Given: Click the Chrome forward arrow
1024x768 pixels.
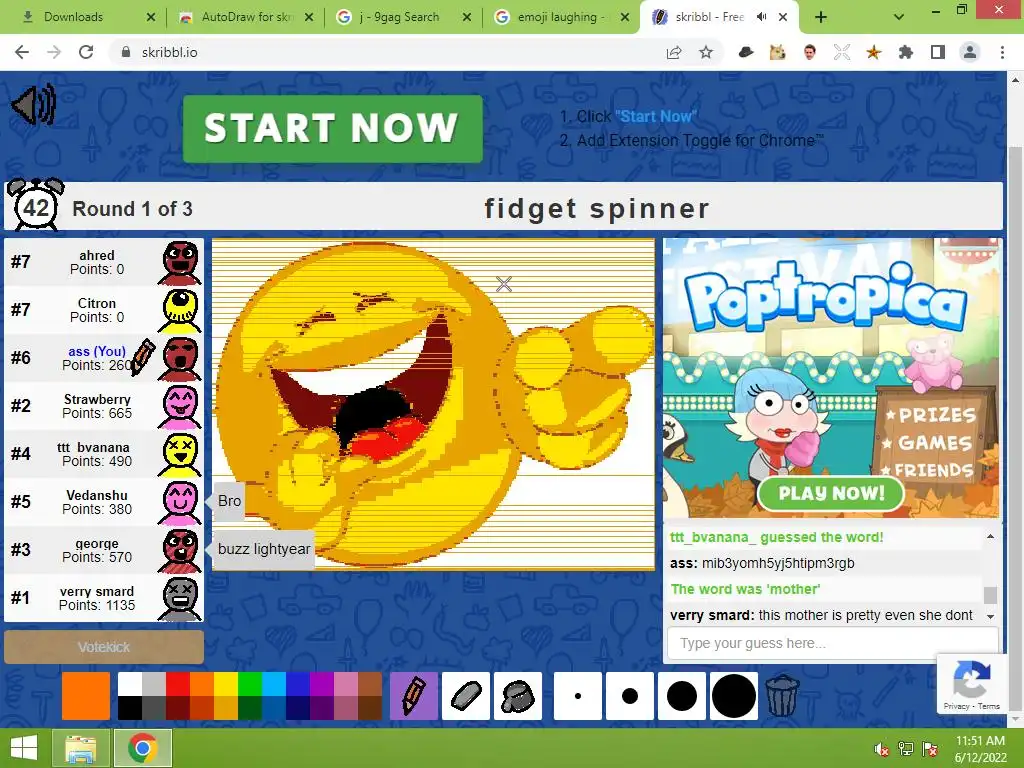Looking at the screenshot, I should coord(54,52).
